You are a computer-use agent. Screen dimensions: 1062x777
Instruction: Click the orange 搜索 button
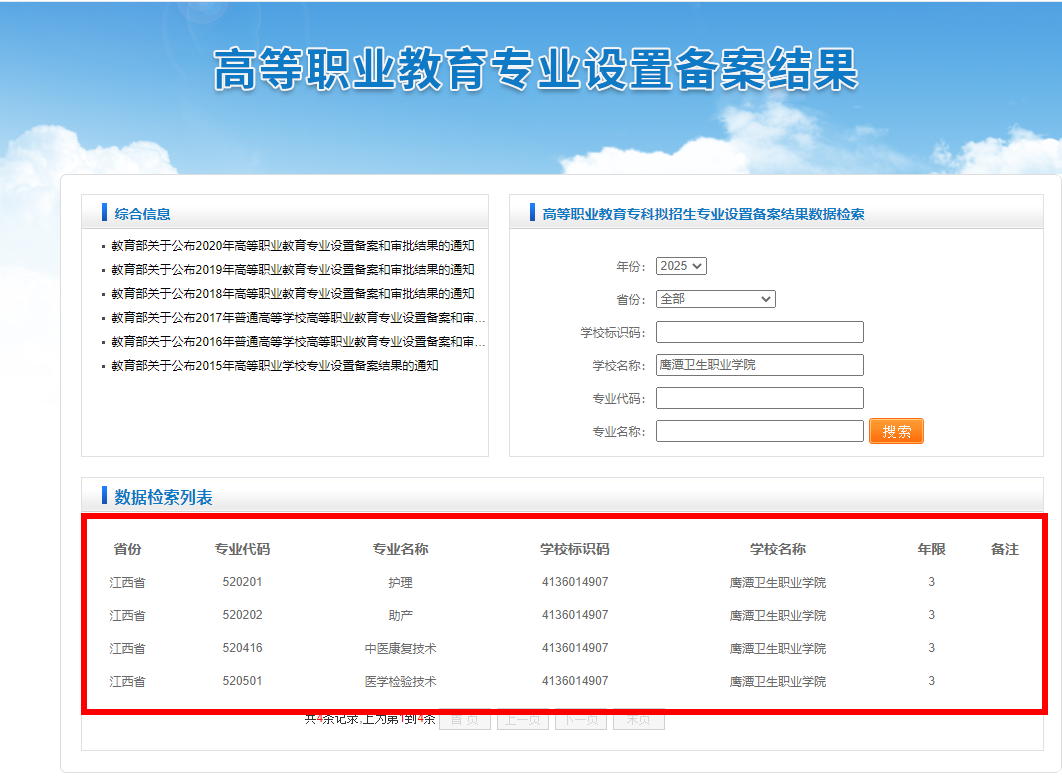point(896,432)
